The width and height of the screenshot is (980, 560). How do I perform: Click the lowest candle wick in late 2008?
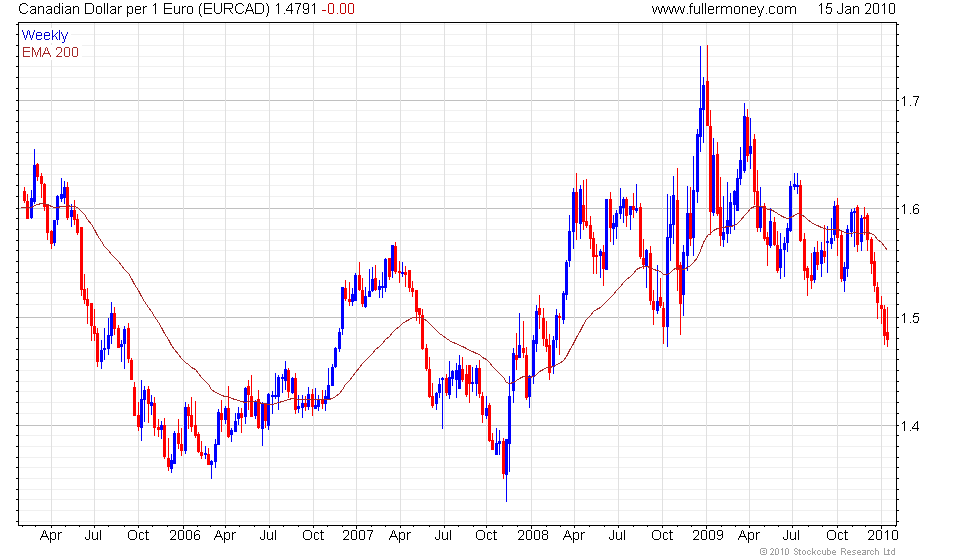pos(506,499)
